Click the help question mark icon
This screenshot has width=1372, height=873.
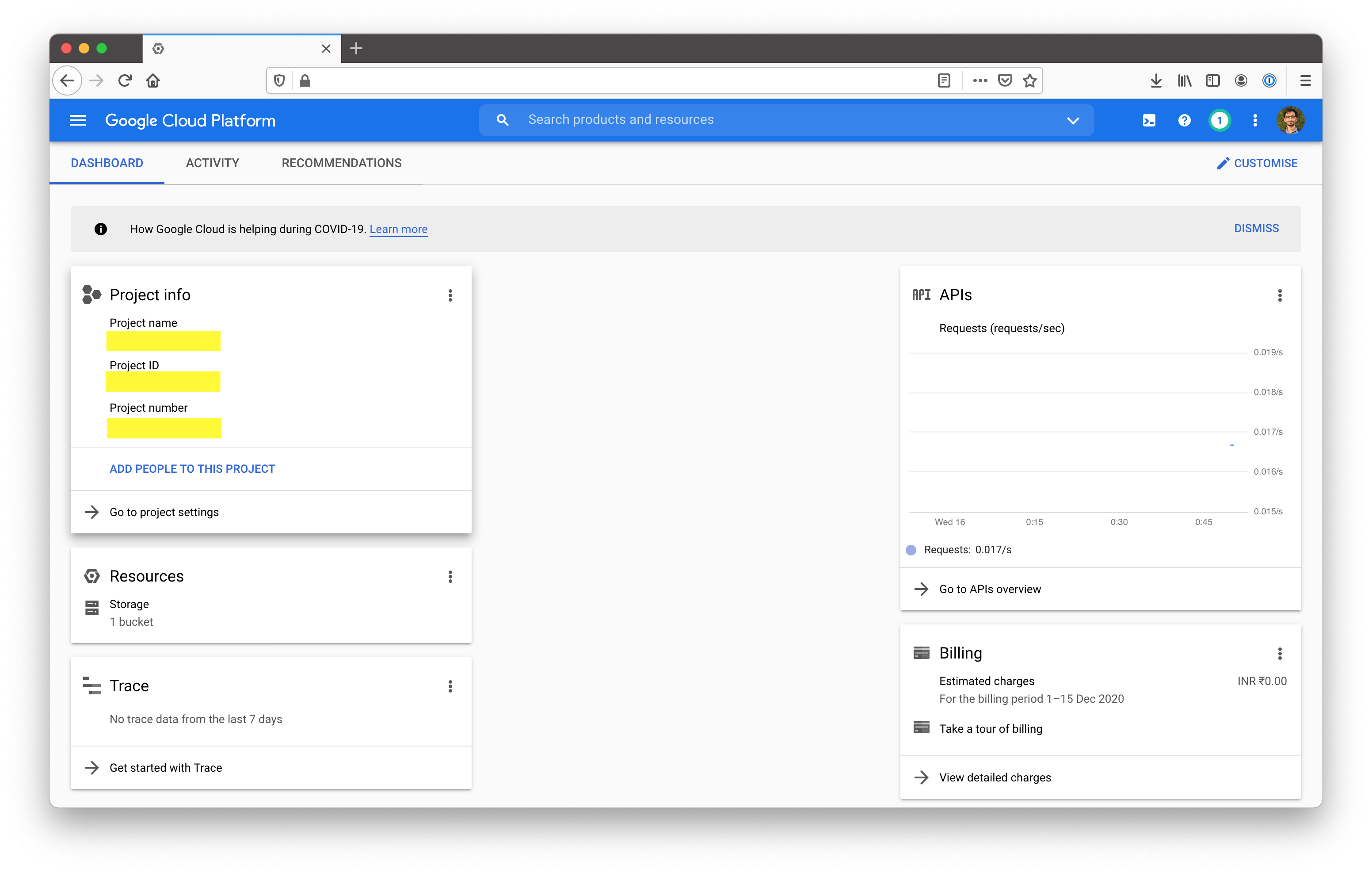(1184, 119)
